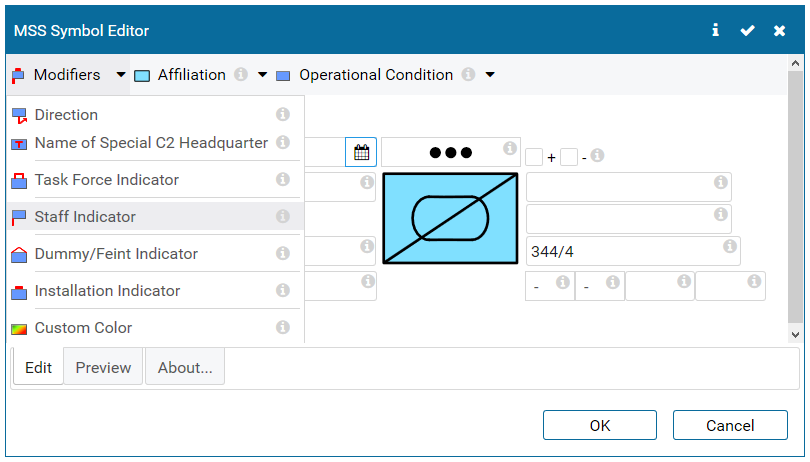810x462 pixels.
Task: Open the Modifiers dropdown menu
Action: (x=68, y=75)
